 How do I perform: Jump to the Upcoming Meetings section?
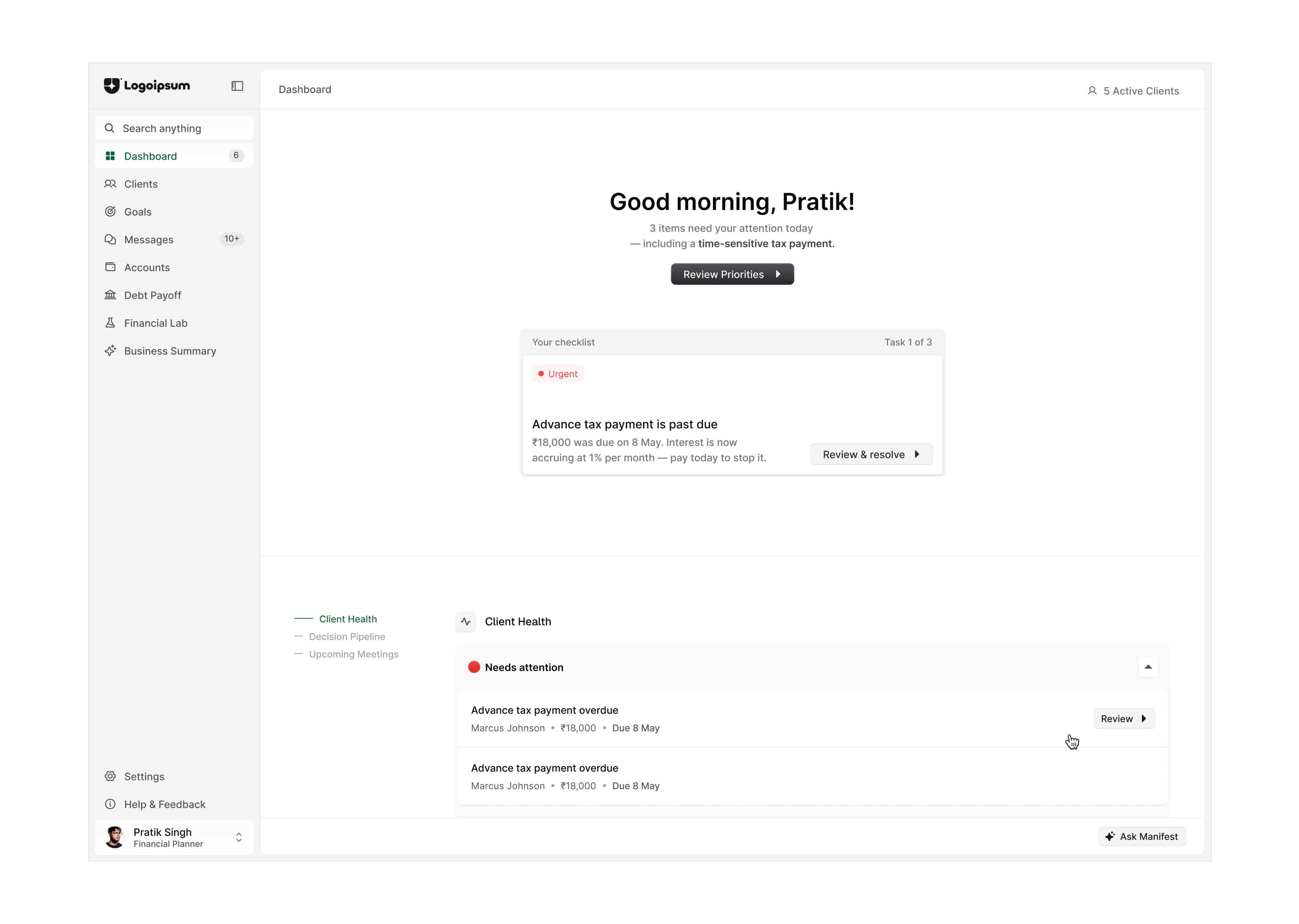tap(354, 654)
